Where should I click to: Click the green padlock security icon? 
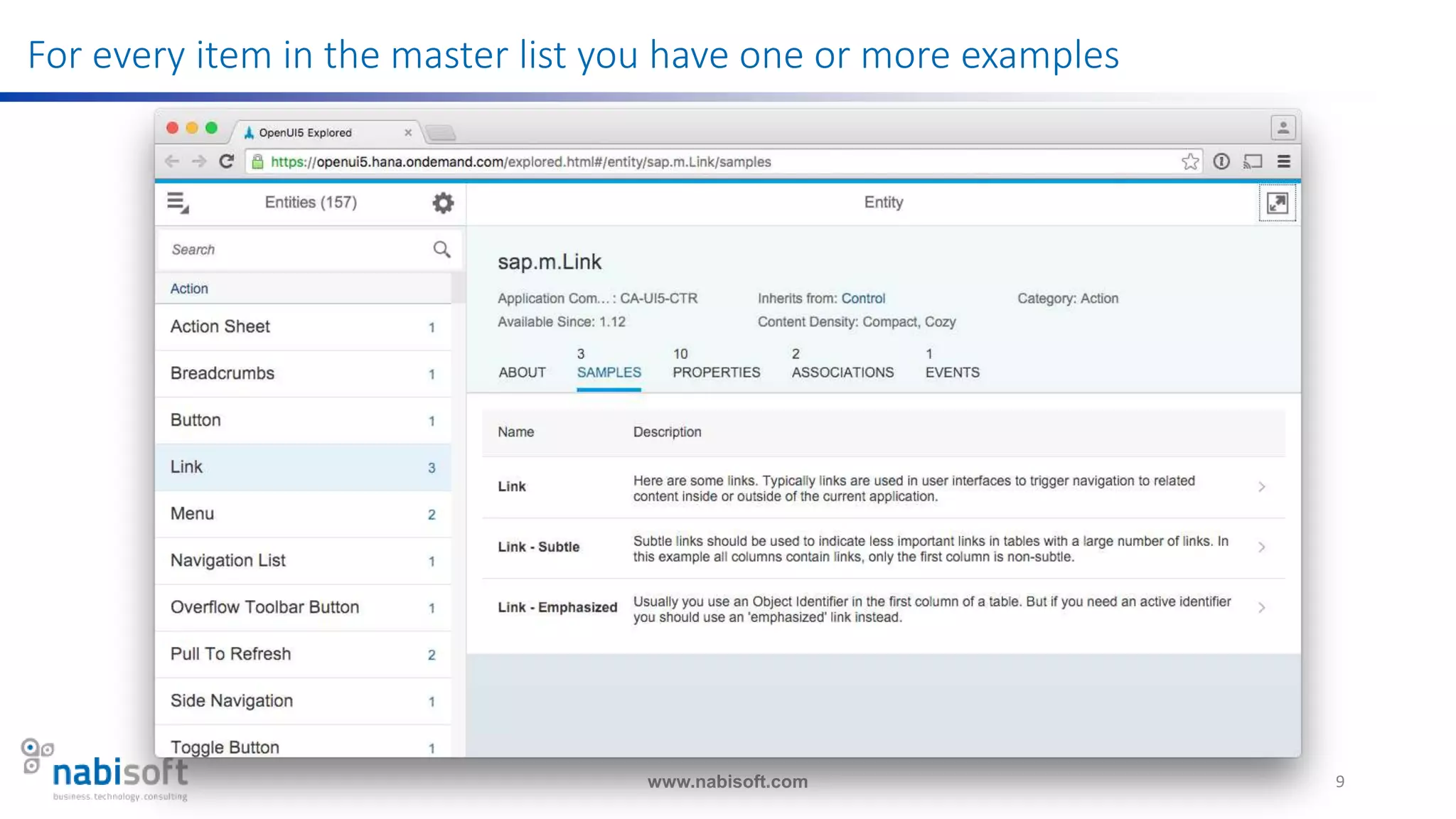(x=258, y=161)
